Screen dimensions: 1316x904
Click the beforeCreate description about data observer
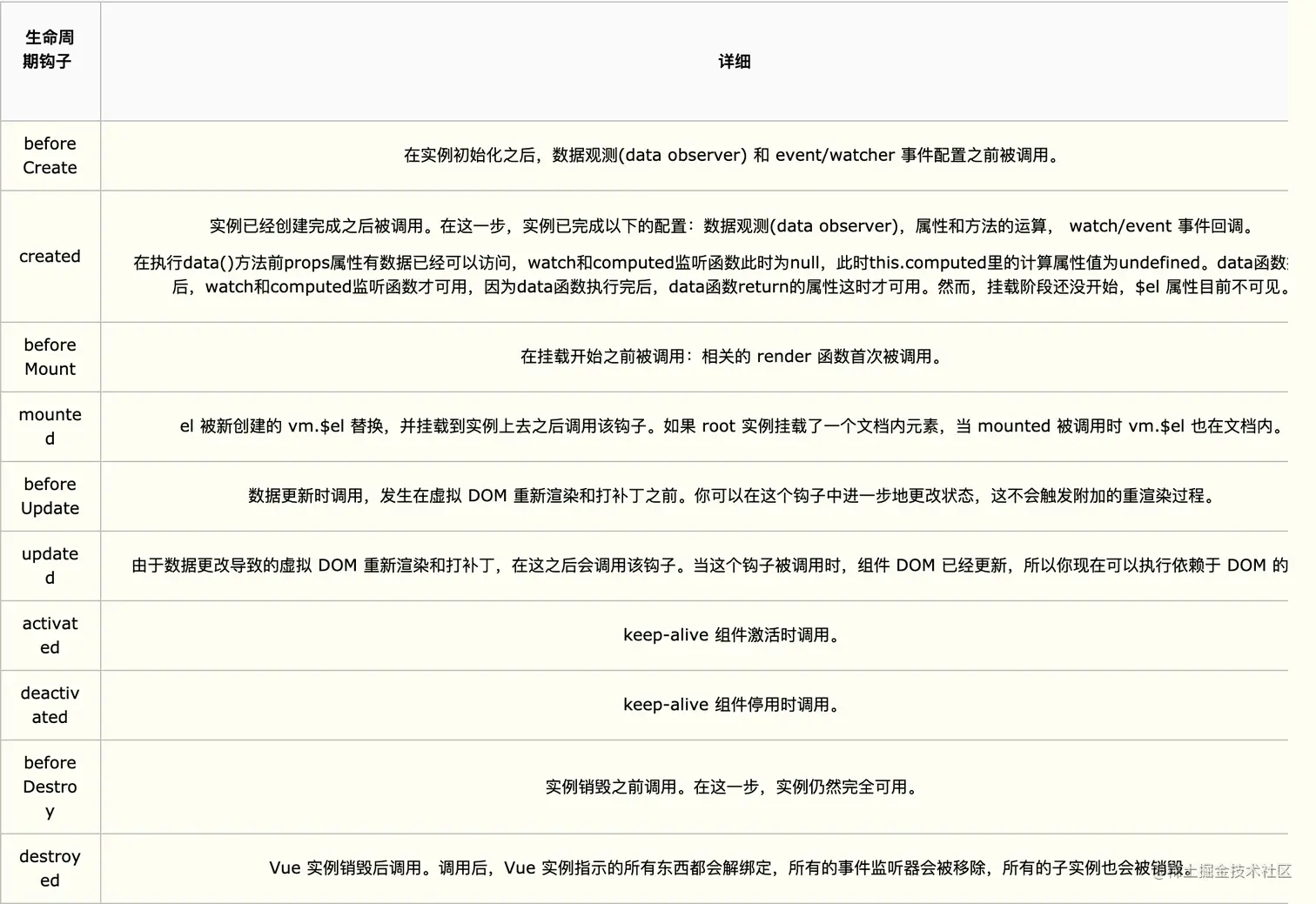pyautogui.click(x=734, y=156)
